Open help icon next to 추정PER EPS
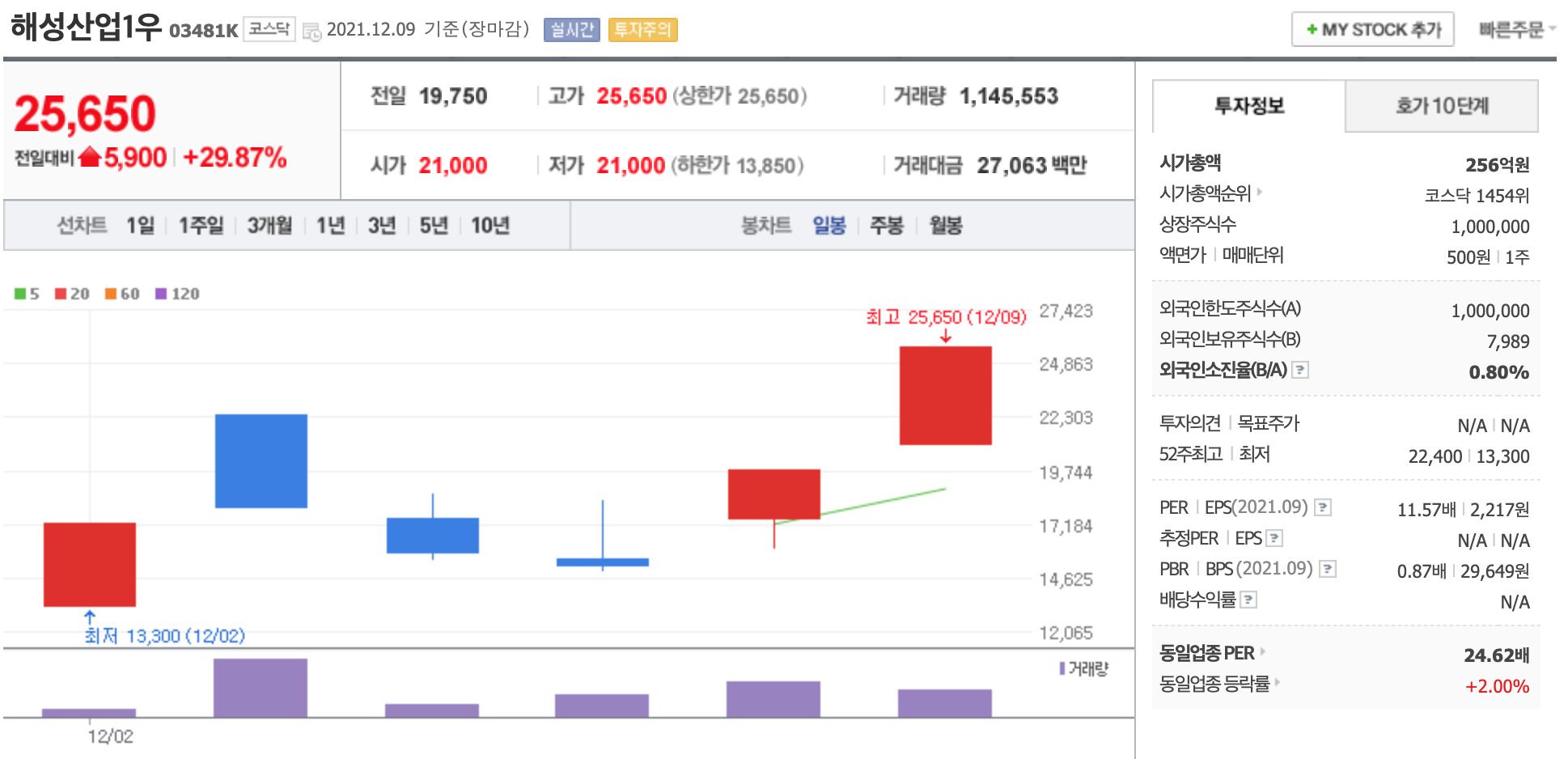1568x759 pixels. [x=1274, y=538]
